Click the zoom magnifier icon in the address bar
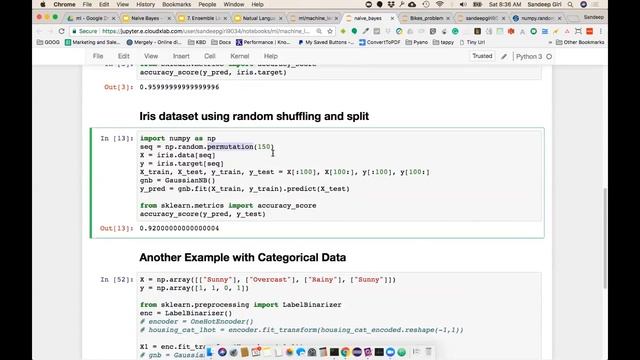The height and width of the screenshot is (360, 640). pos(319,31)
